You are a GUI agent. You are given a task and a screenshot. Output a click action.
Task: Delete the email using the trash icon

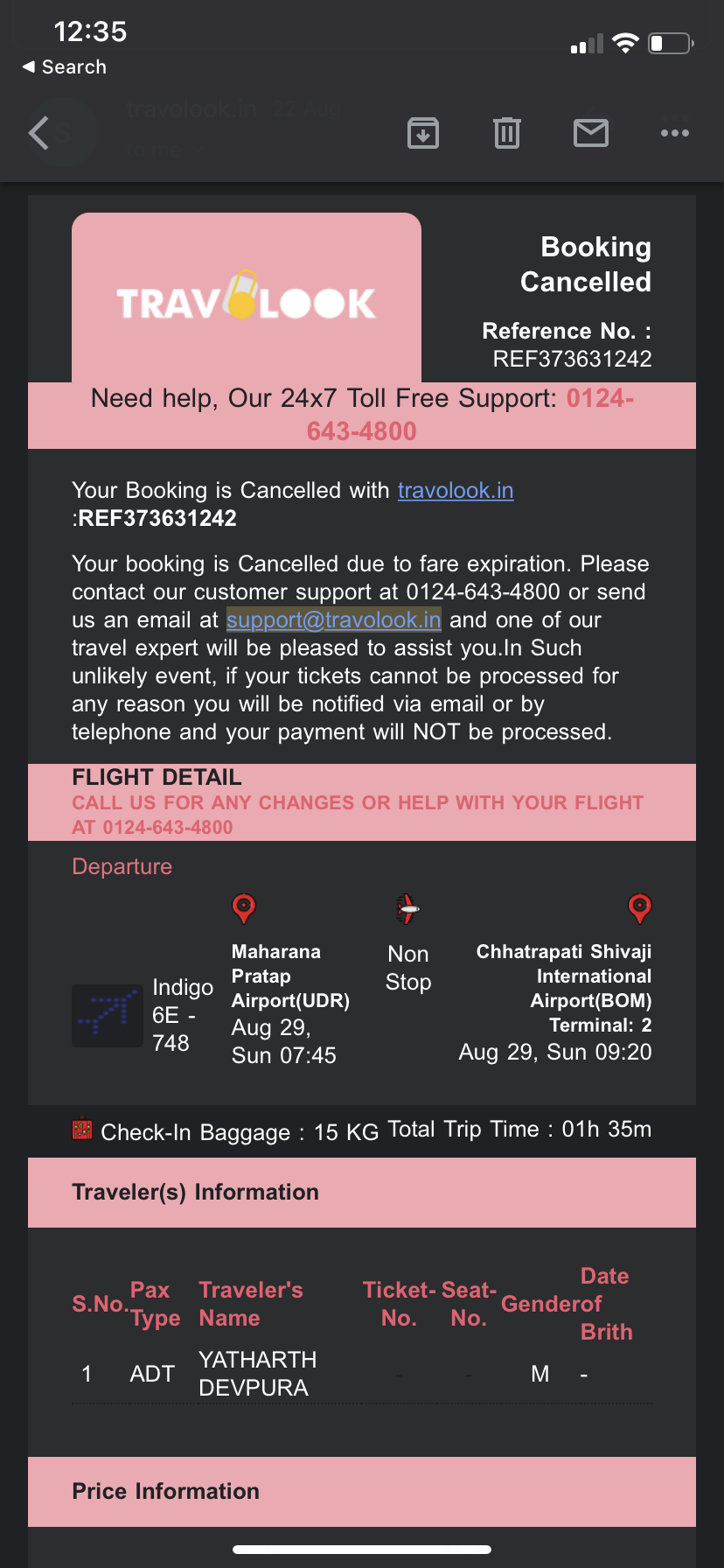(x=507, y=133)
